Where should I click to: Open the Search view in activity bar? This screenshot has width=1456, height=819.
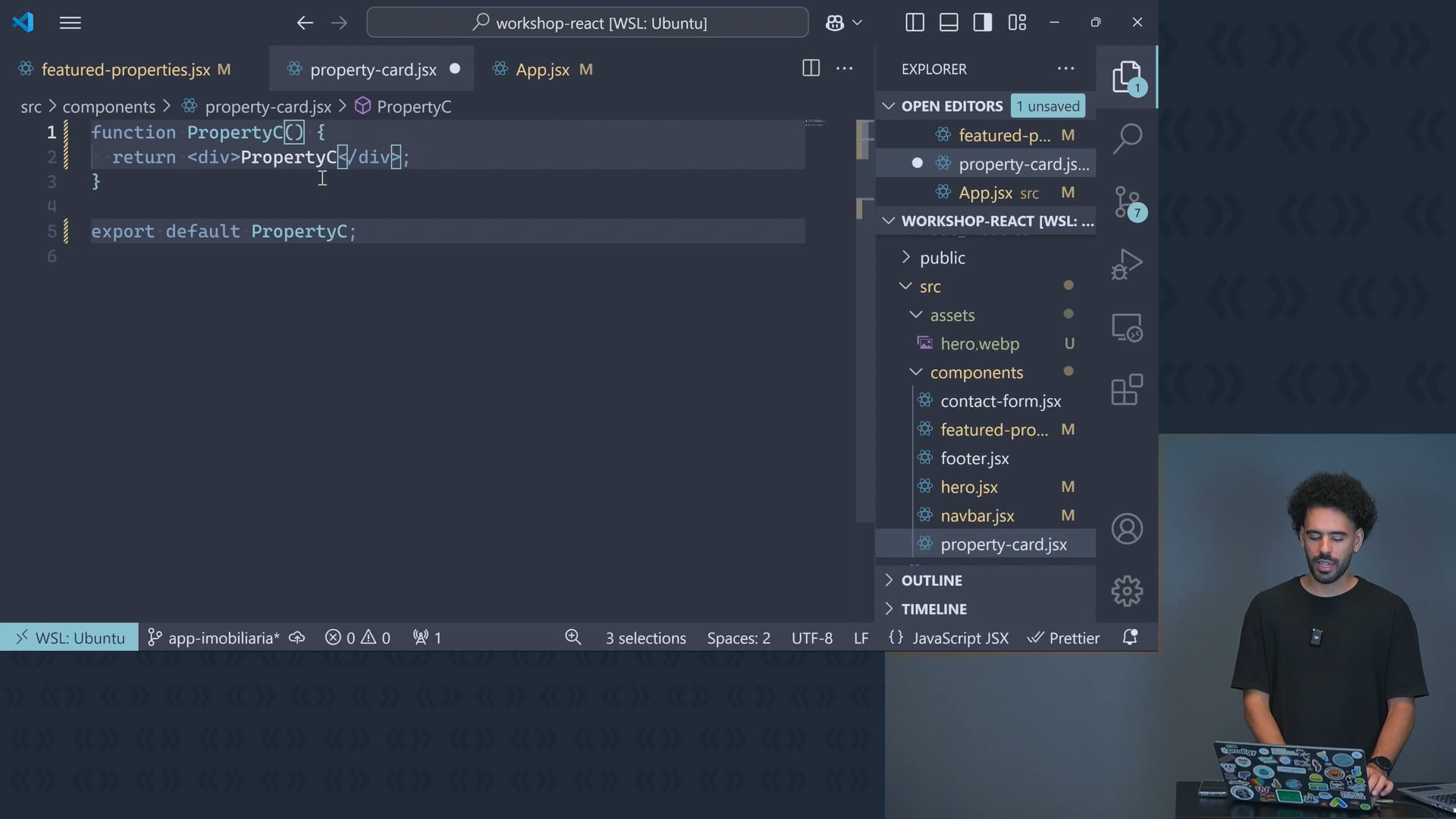tap(1127, 138)
